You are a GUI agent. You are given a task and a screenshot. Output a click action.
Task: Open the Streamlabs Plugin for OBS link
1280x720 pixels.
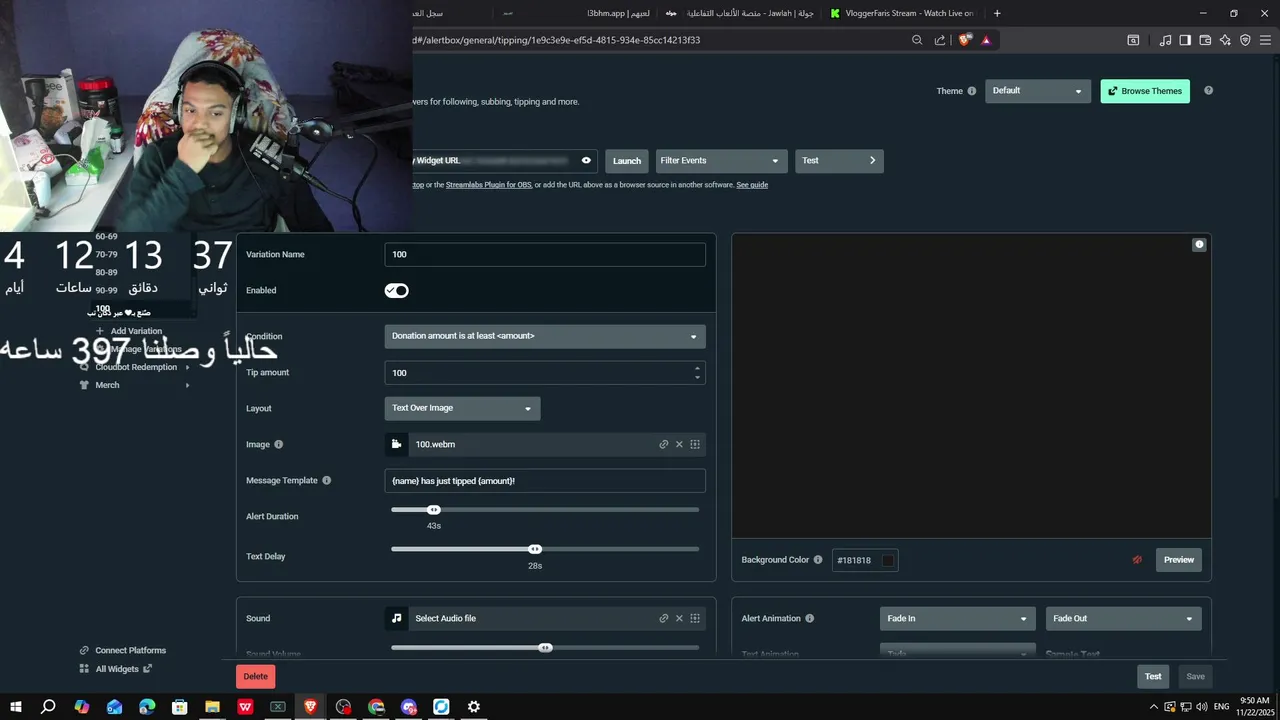point(488,185)
